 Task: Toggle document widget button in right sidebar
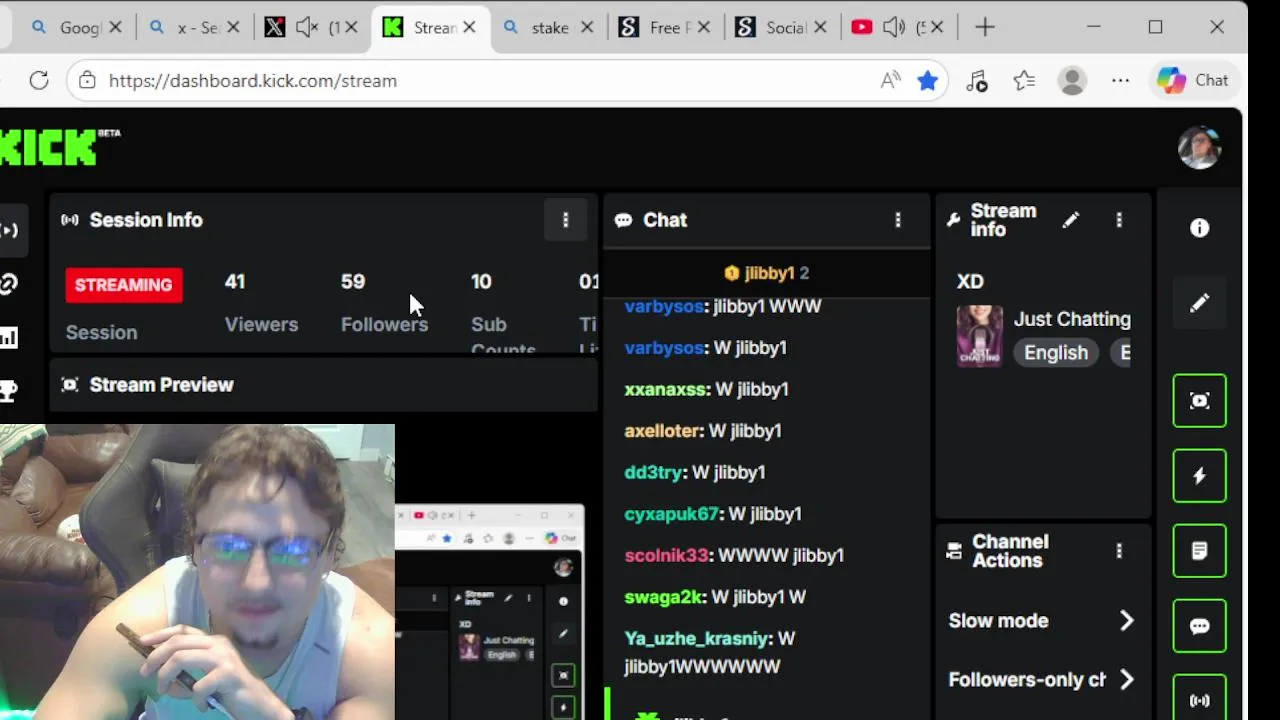pyautogui.click(x=1200, y=551)
